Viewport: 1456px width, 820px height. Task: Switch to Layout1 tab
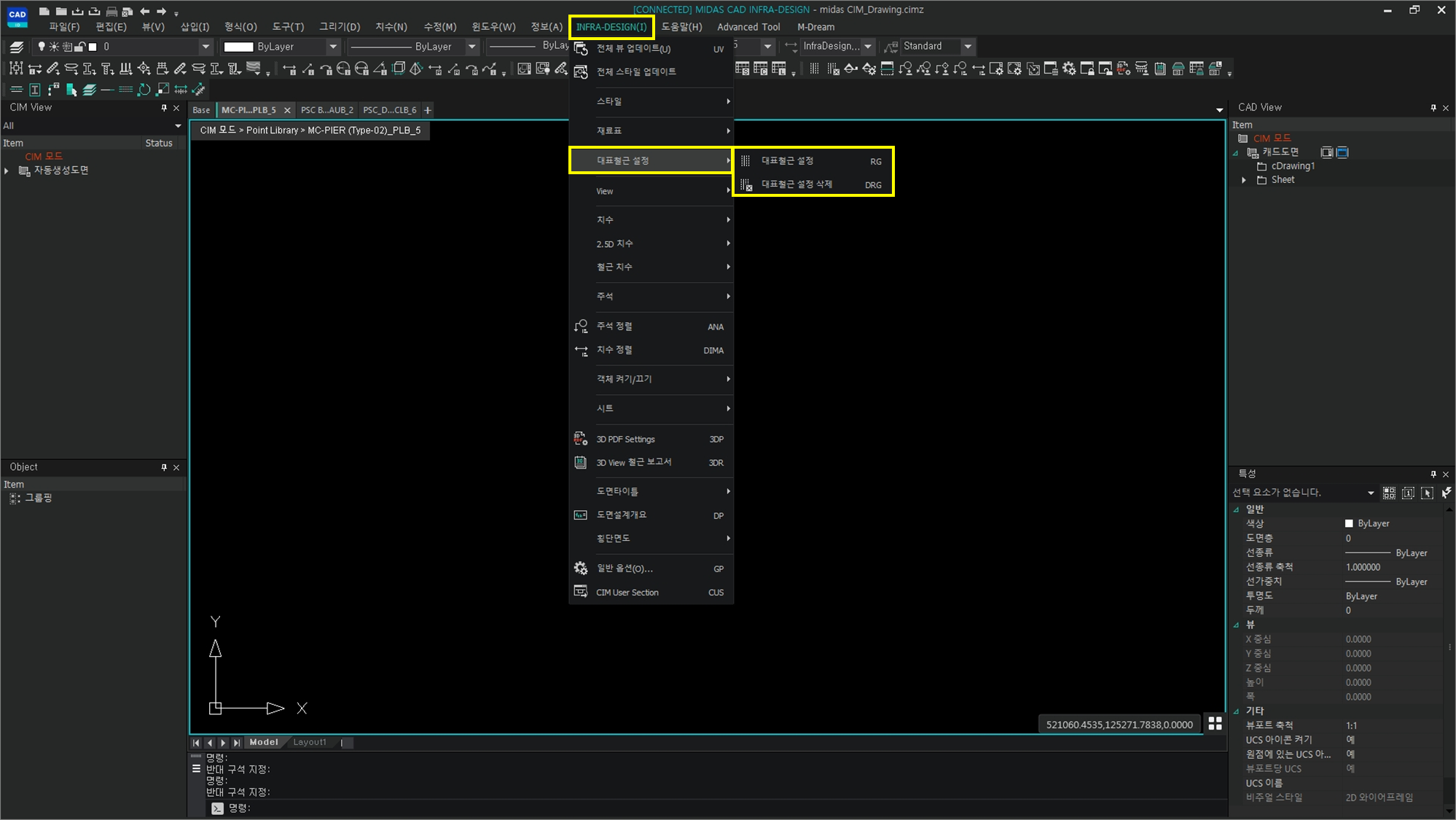[x=310, y=742]
